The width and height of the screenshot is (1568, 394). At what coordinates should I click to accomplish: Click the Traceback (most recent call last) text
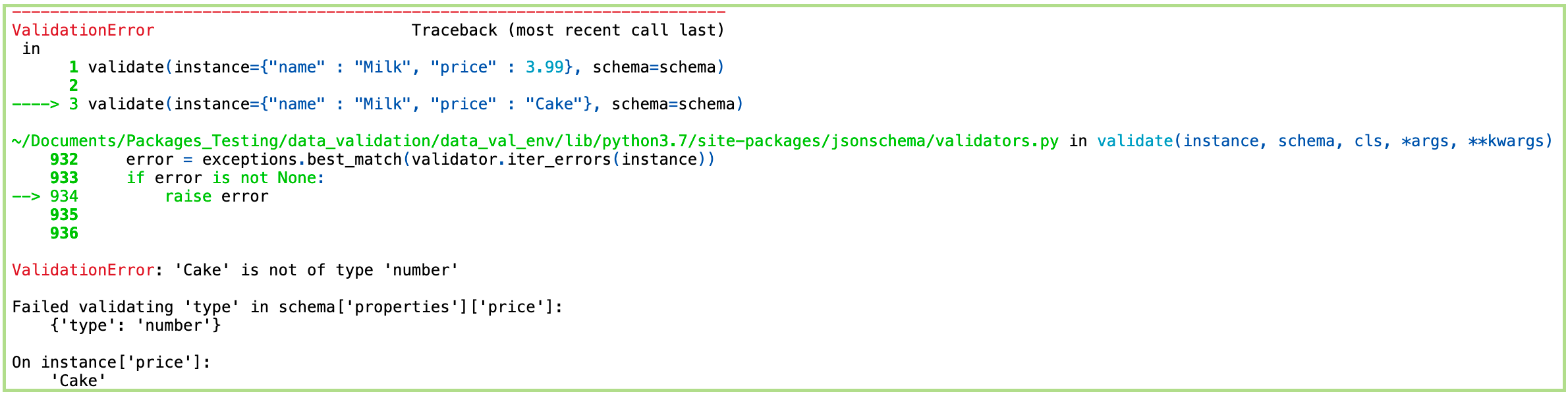click(x=568, y=30)
